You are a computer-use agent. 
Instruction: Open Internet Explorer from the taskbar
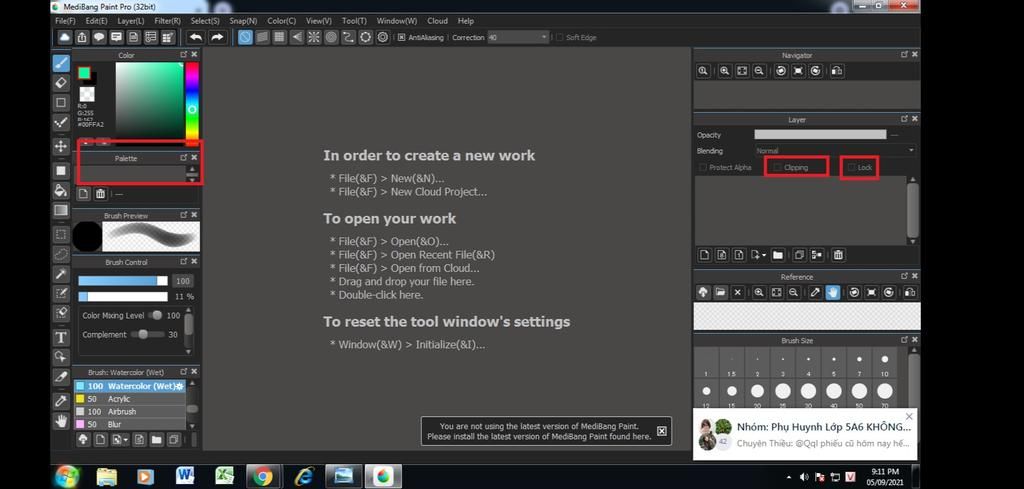click(x=304, y=477)
